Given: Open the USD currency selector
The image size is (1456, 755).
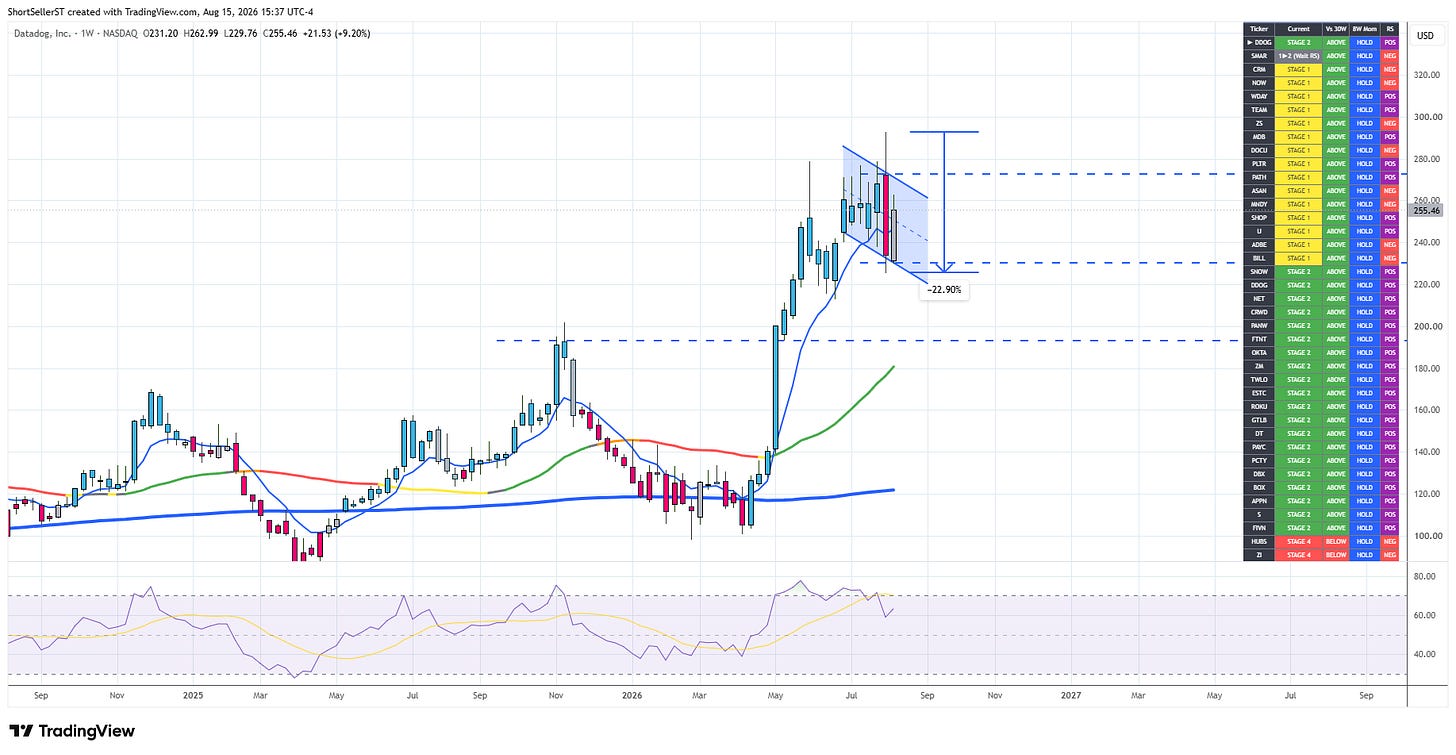Looking at the screenshot, I should (1426, 36).
